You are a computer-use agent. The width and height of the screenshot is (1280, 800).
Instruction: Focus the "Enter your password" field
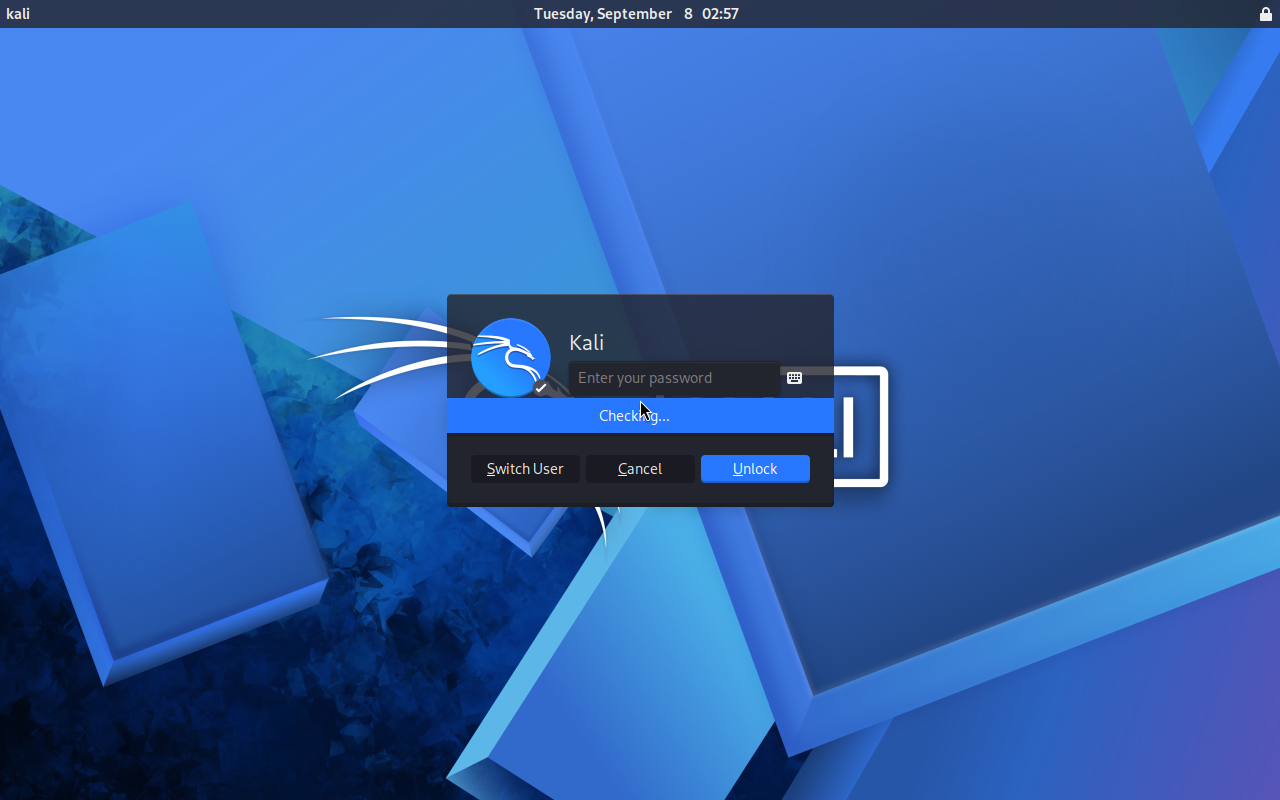674,378
